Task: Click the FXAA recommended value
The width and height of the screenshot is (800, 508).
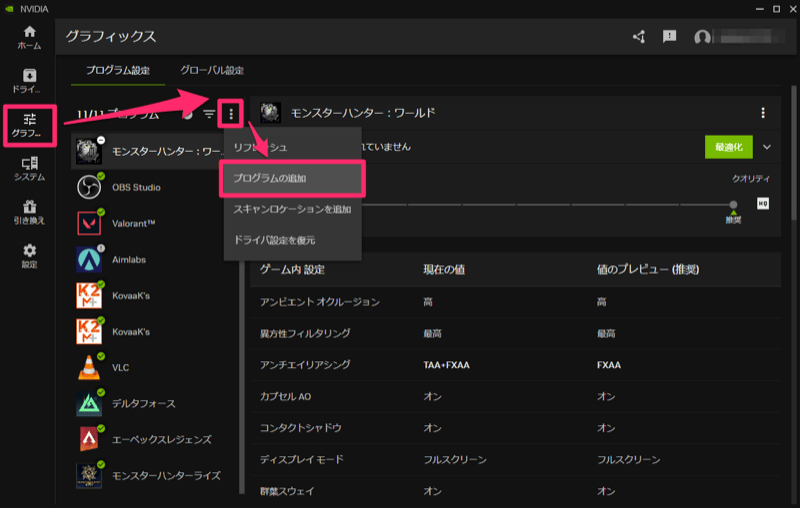Action: click(x=609, y=365)
